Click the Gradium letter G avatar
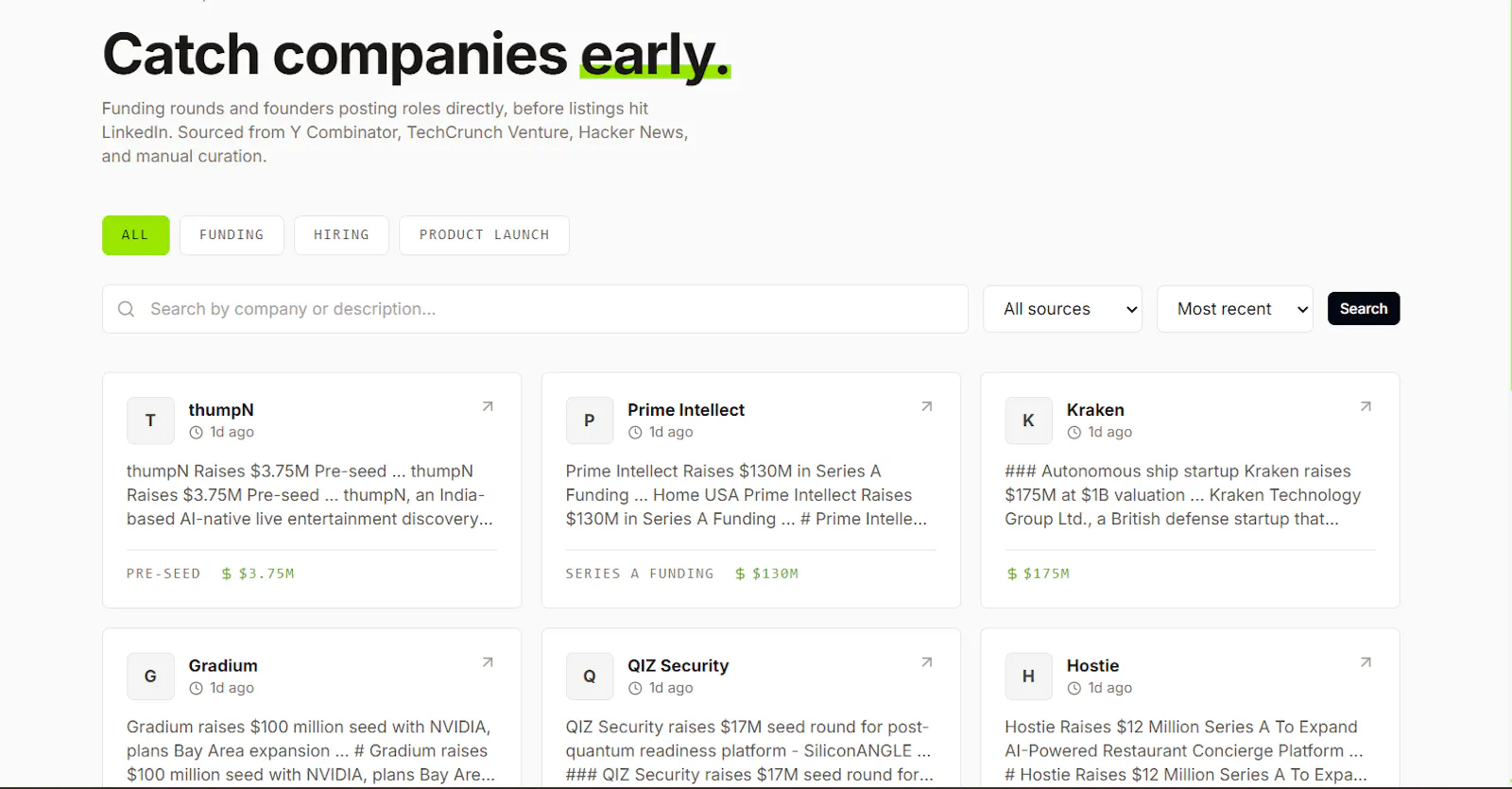Screen dimensions: 1512x789 click(150, 677)
